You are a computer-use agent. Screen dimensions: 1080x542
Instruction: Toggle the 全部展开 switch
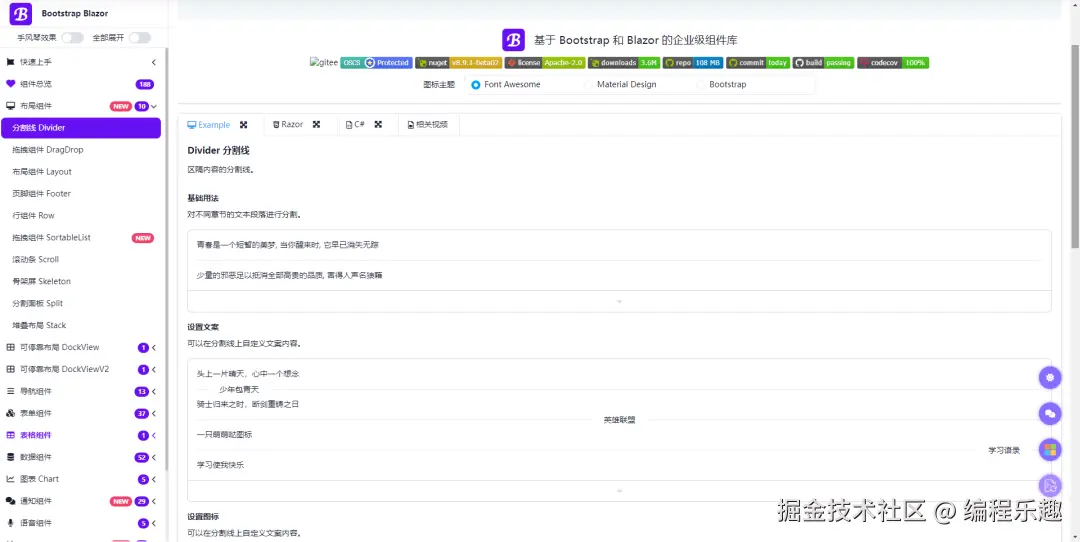pyautogui.click(x=140, y=38)
